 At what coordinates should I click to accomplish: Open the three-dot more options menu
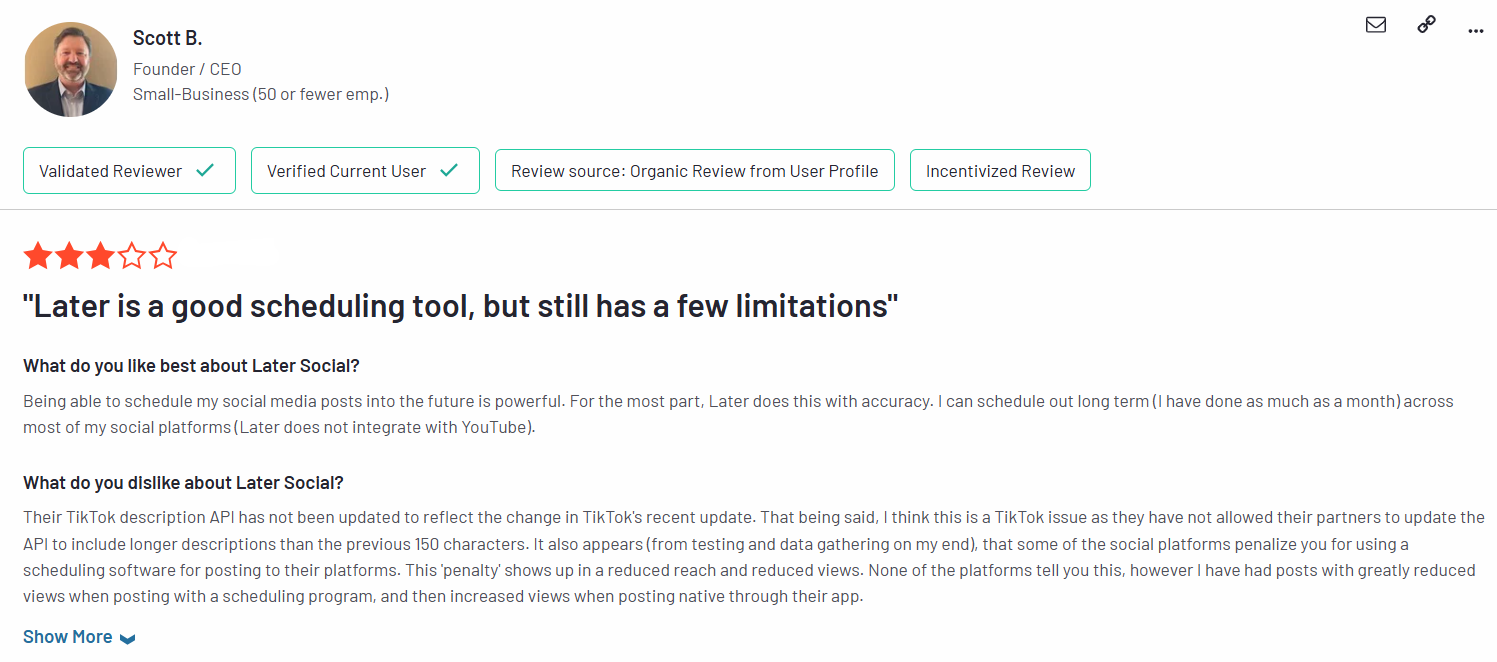pos(1476,31)
